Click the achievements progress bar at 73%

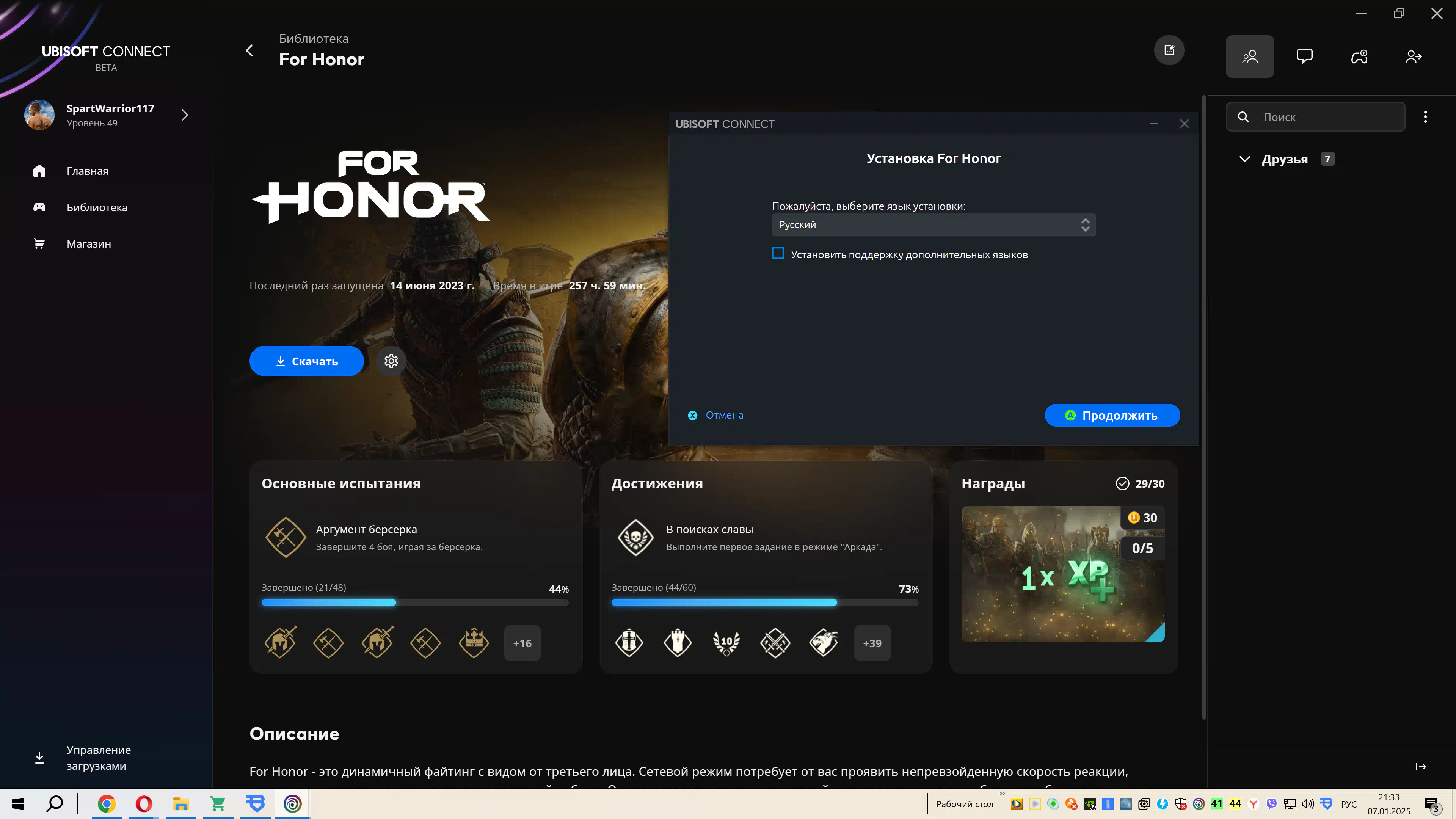(765, 602)
